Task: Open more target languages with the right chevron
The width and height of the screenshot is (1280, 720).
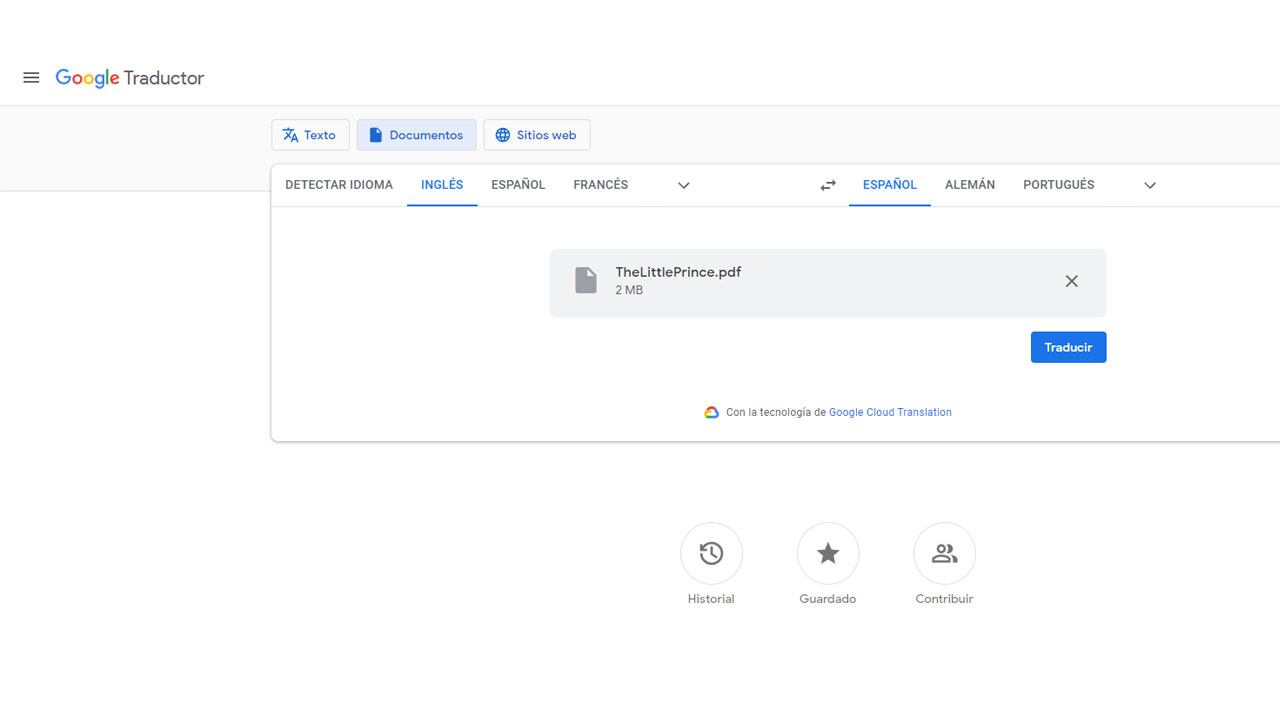Action: 1149,185
